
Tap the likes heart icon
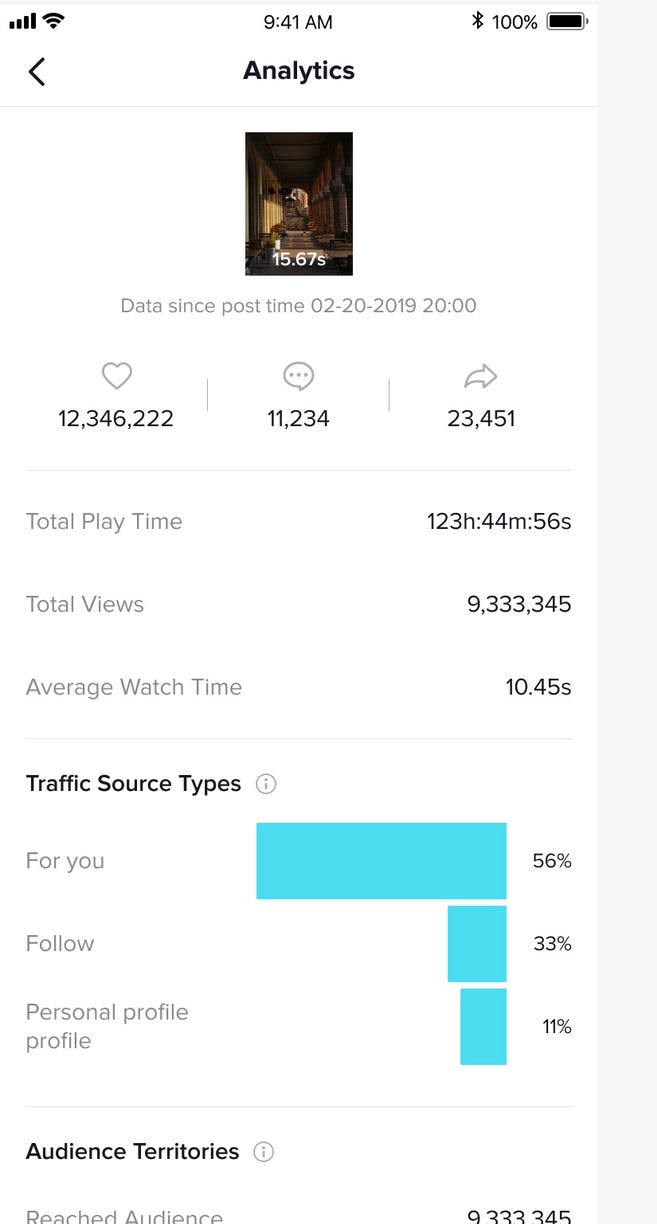[116, 376]
